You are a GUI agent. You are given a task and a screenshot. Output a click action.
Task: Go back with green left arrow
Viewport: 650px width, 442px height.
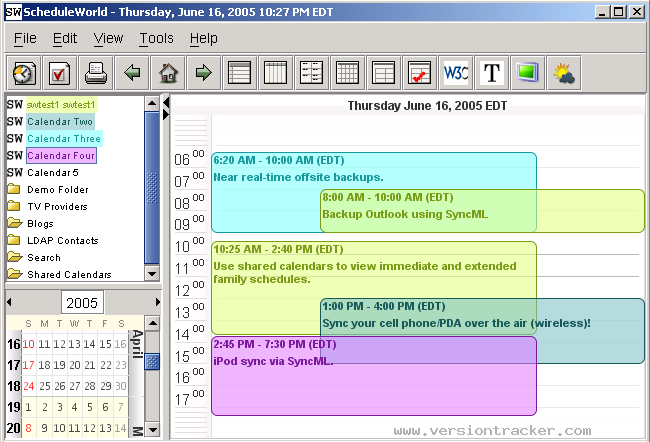pos(132,73)
